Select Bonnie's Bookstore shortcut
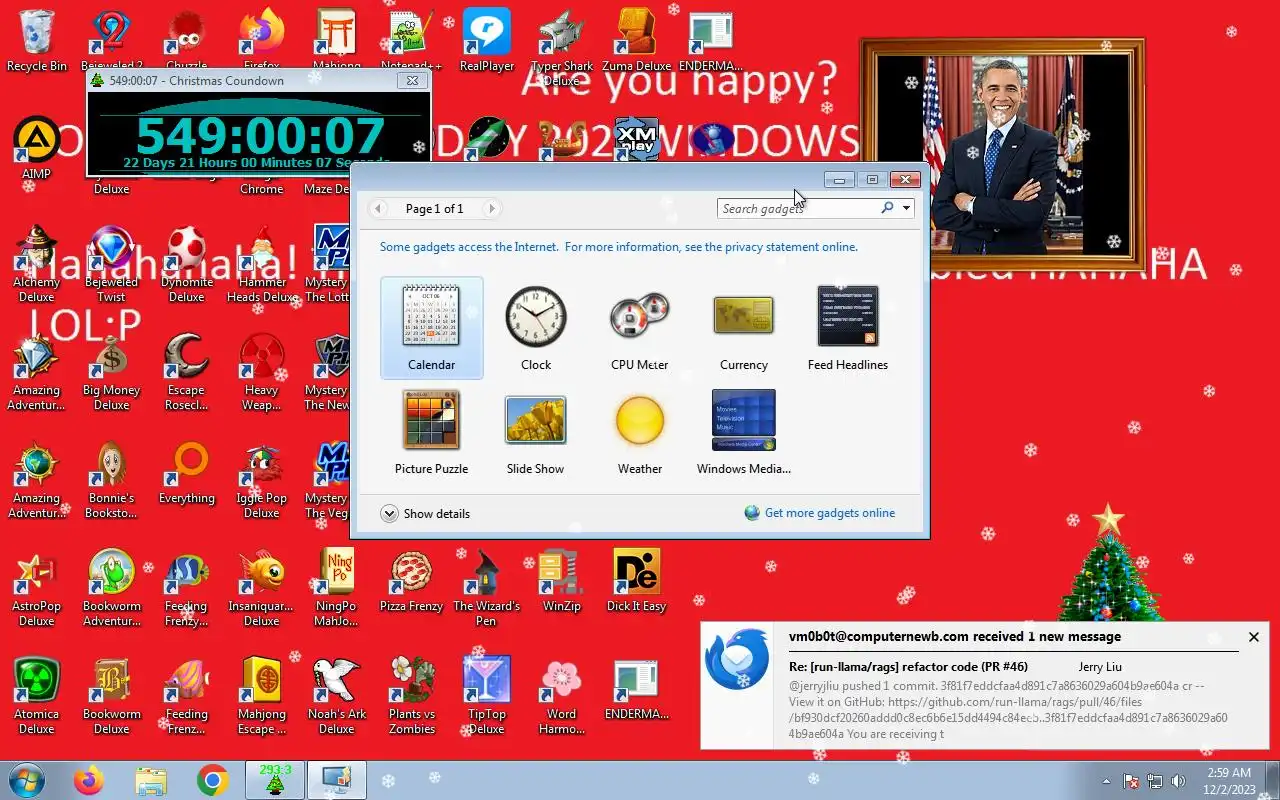This screenshot has height=800, width=1280. coord(112,481)
